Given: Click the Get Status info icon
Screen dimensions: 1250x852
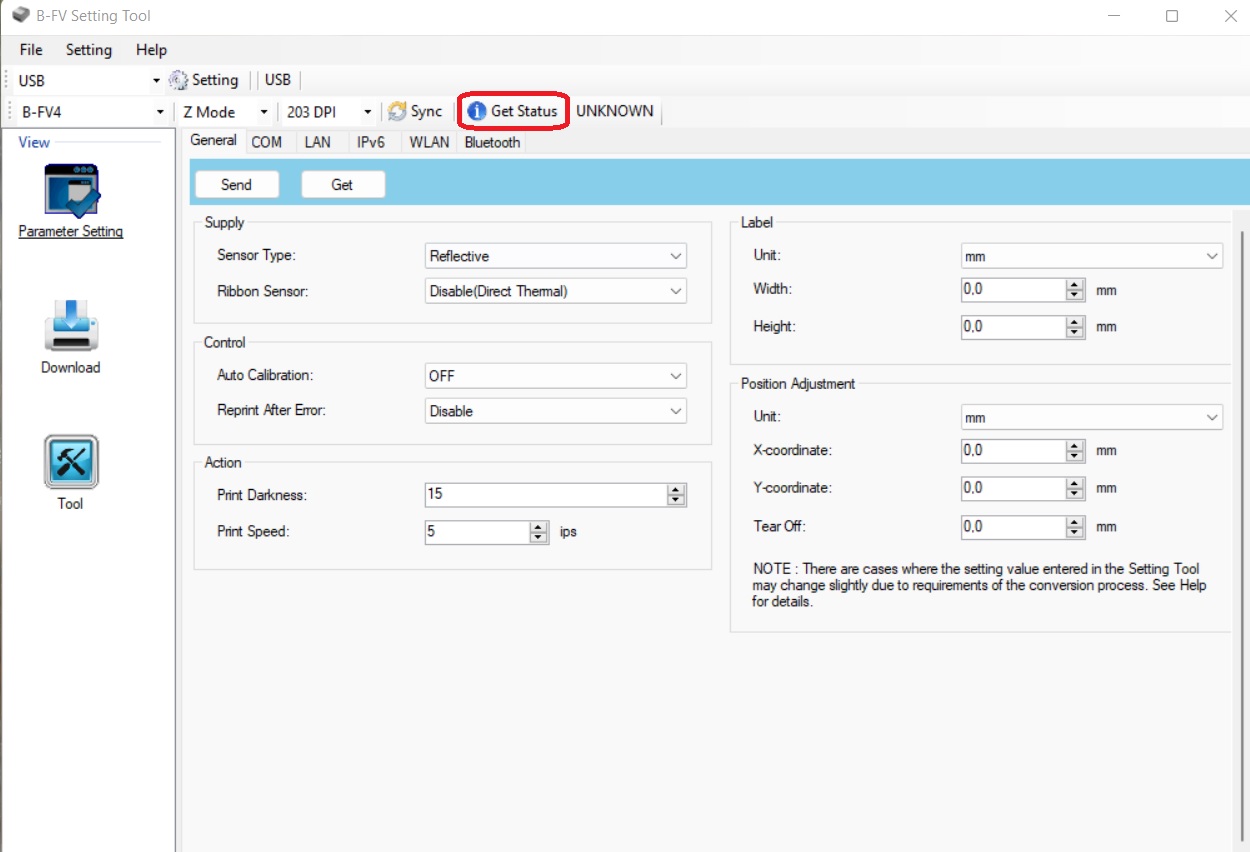Looking at the screenshot, I should click(x=477, y=111).
